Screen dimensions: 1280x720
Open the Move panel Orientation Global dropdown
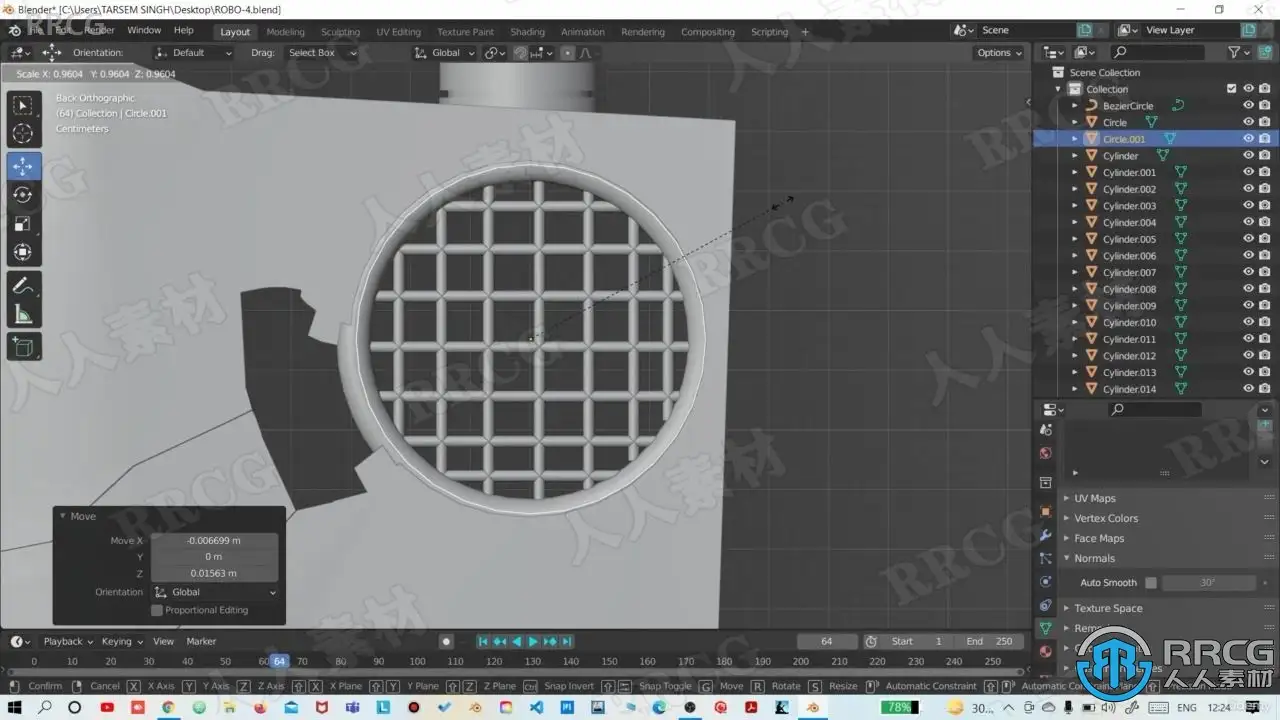[214, 592]
